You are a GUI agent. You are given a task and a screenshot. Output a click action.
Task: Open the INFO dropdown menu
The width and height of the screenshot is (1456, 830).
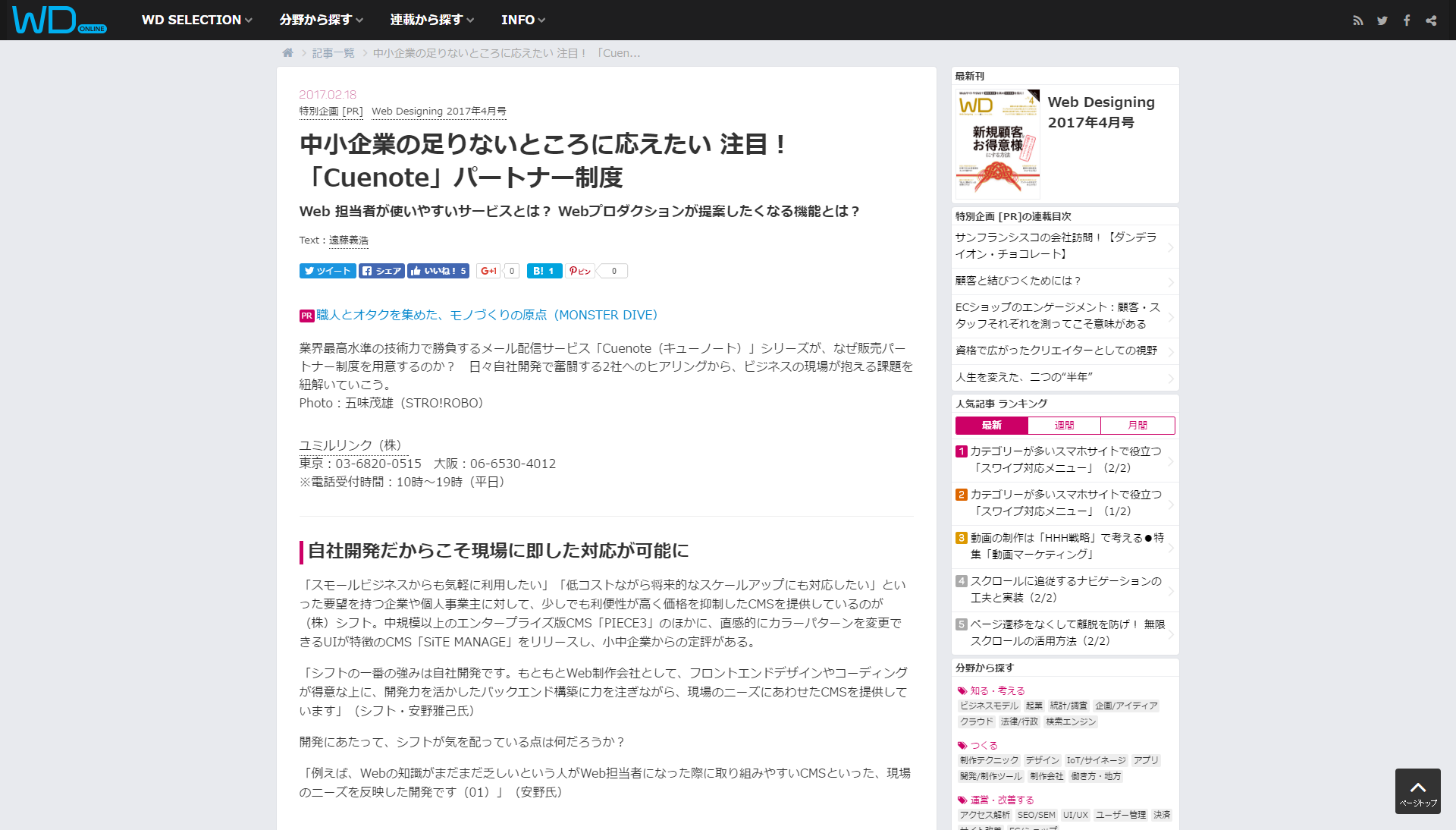[522, 20]
